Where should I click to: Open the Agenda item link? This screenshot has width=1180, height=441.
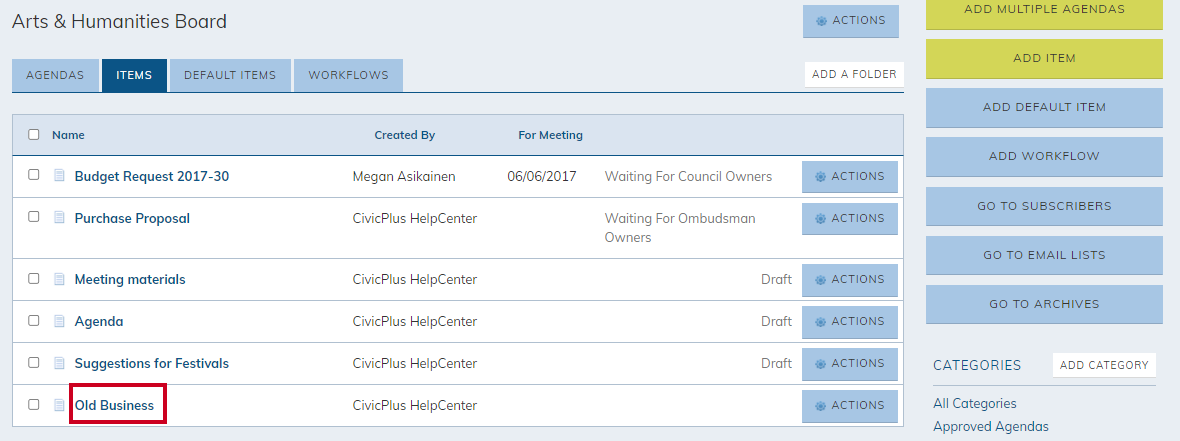point(99,322)
